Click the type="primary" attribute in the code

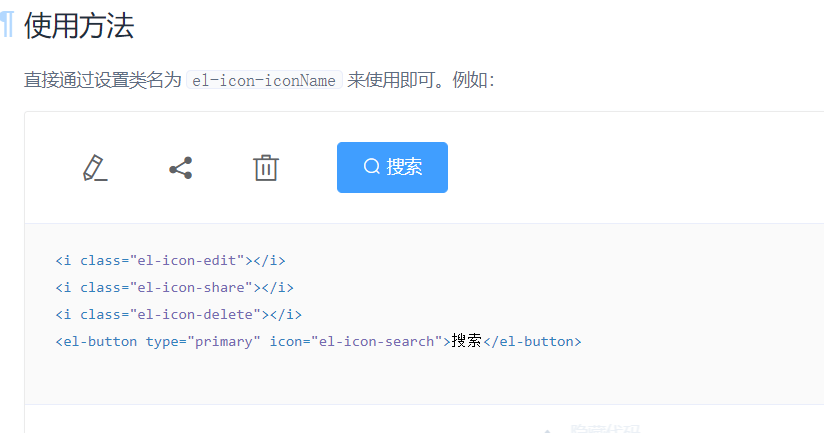click(203, 342)
